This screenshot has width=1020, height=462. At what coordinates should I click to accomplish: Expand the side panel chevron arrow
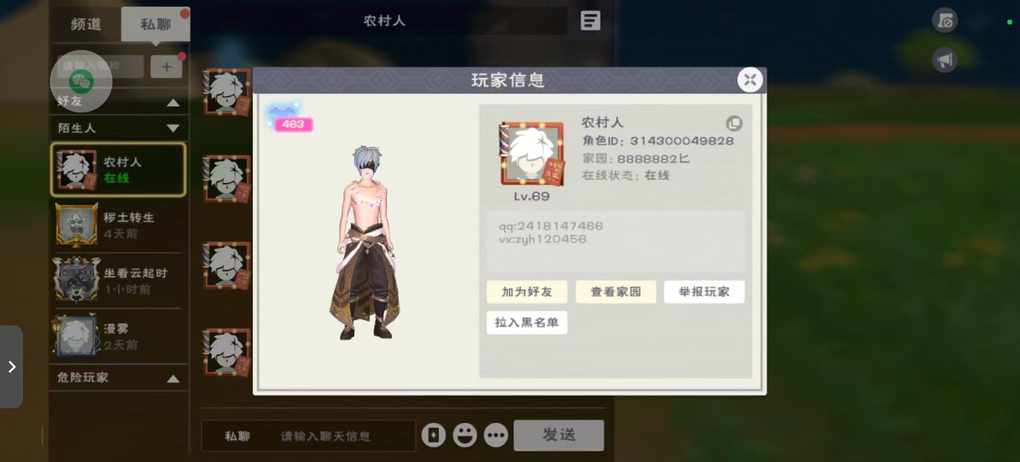pos(11,367)
